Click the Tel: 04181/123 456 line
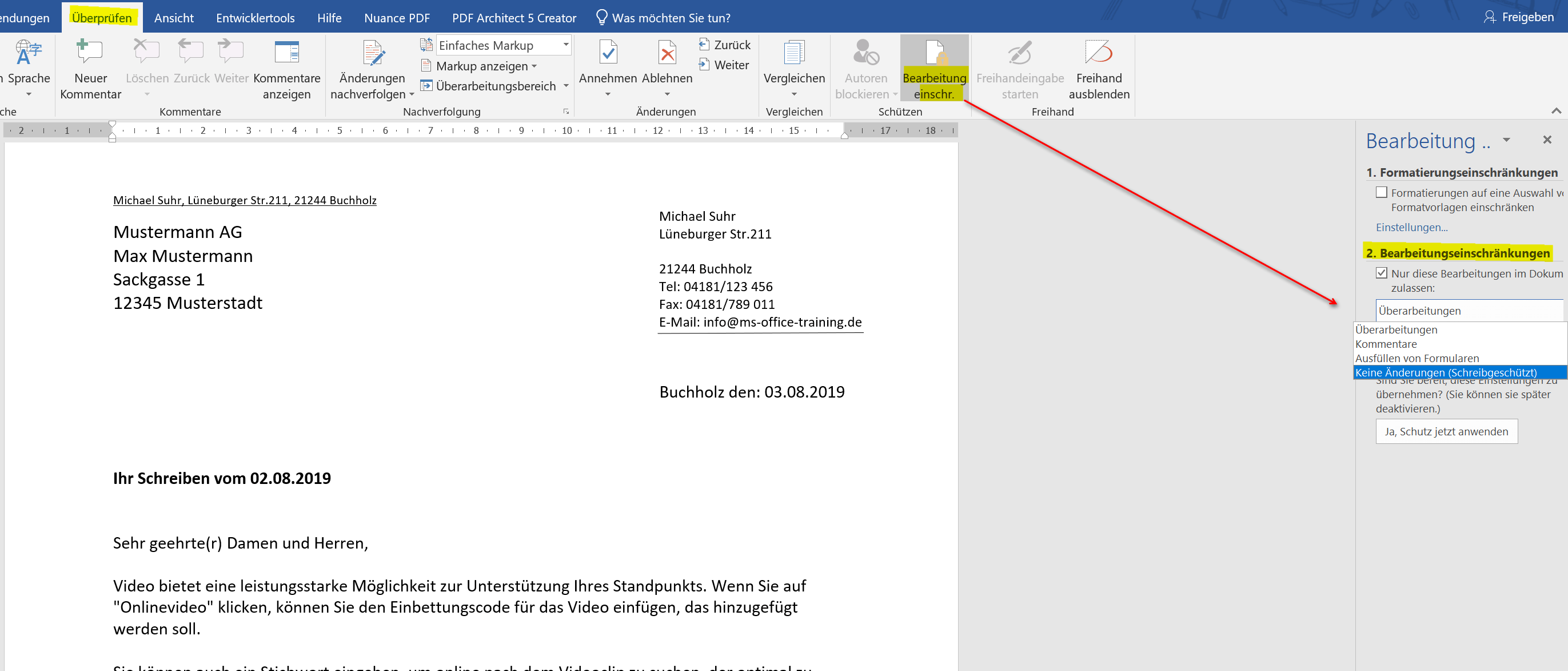This screenshot has width=1568, height=671. [716, 287]
